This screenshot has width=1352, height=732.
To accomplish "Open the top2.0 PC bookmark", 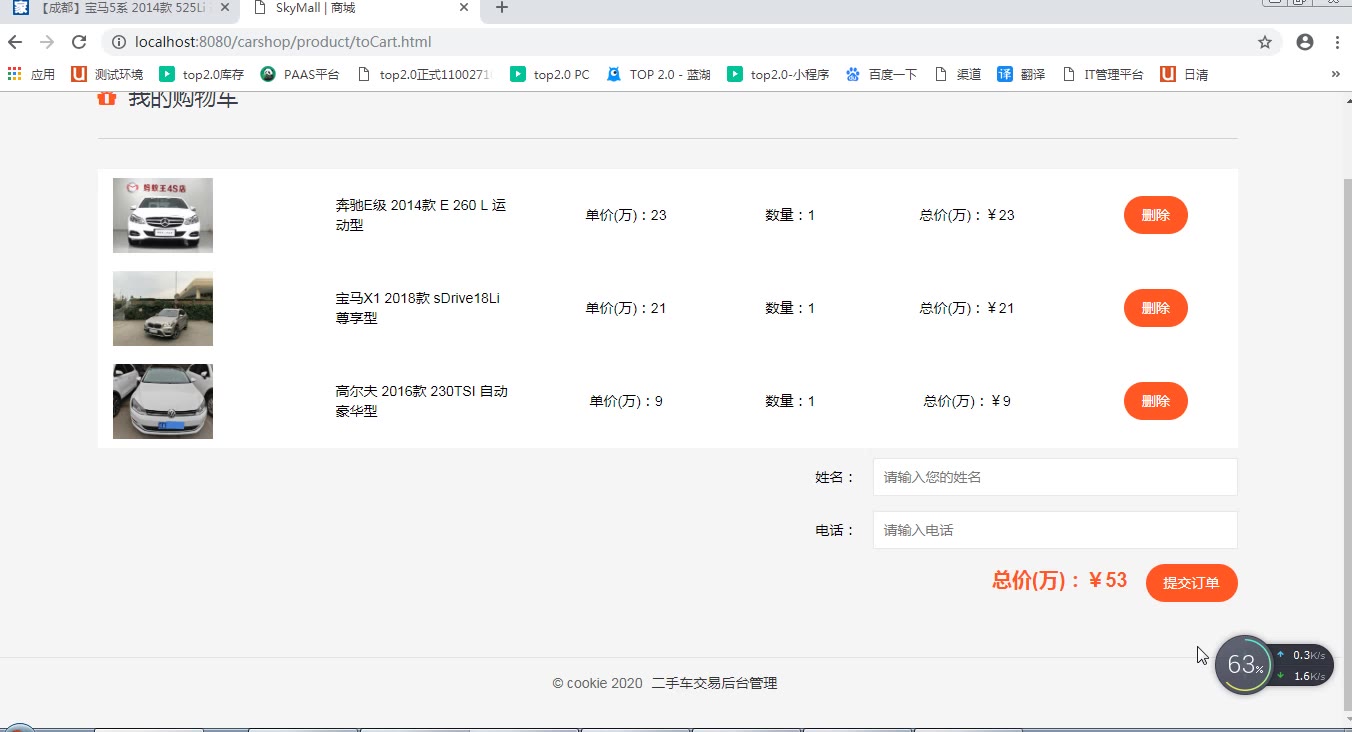I will [550, 74].
